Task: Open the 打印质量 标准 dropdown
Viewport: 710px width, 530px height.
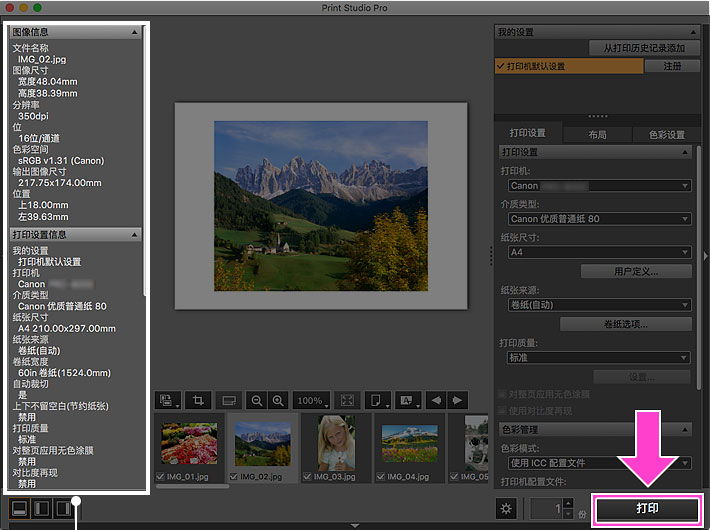Action: [599, 358]
